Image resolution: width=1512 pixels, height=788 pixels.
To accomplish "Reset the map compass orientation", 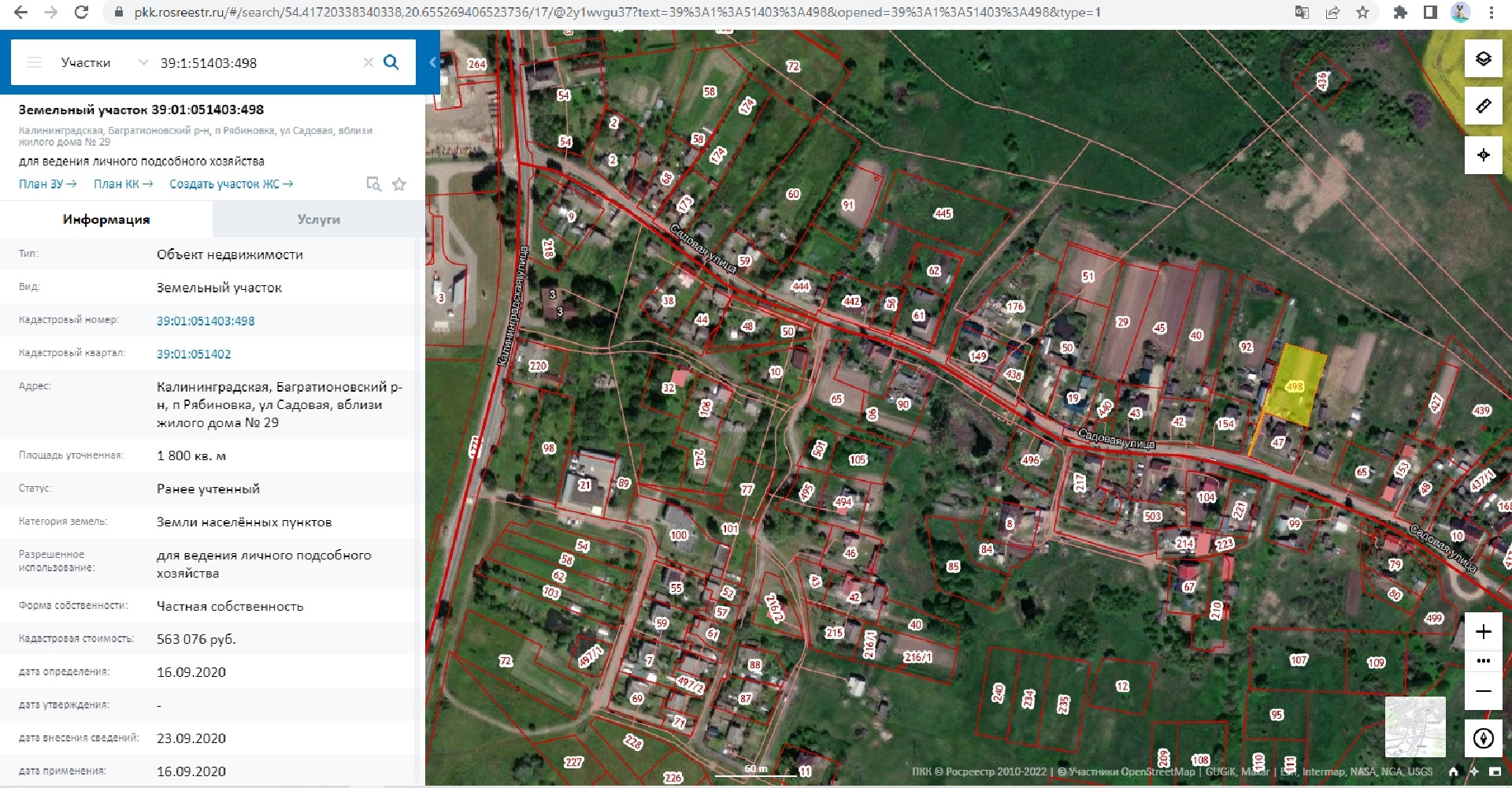I will click(x=1483, y=738).
